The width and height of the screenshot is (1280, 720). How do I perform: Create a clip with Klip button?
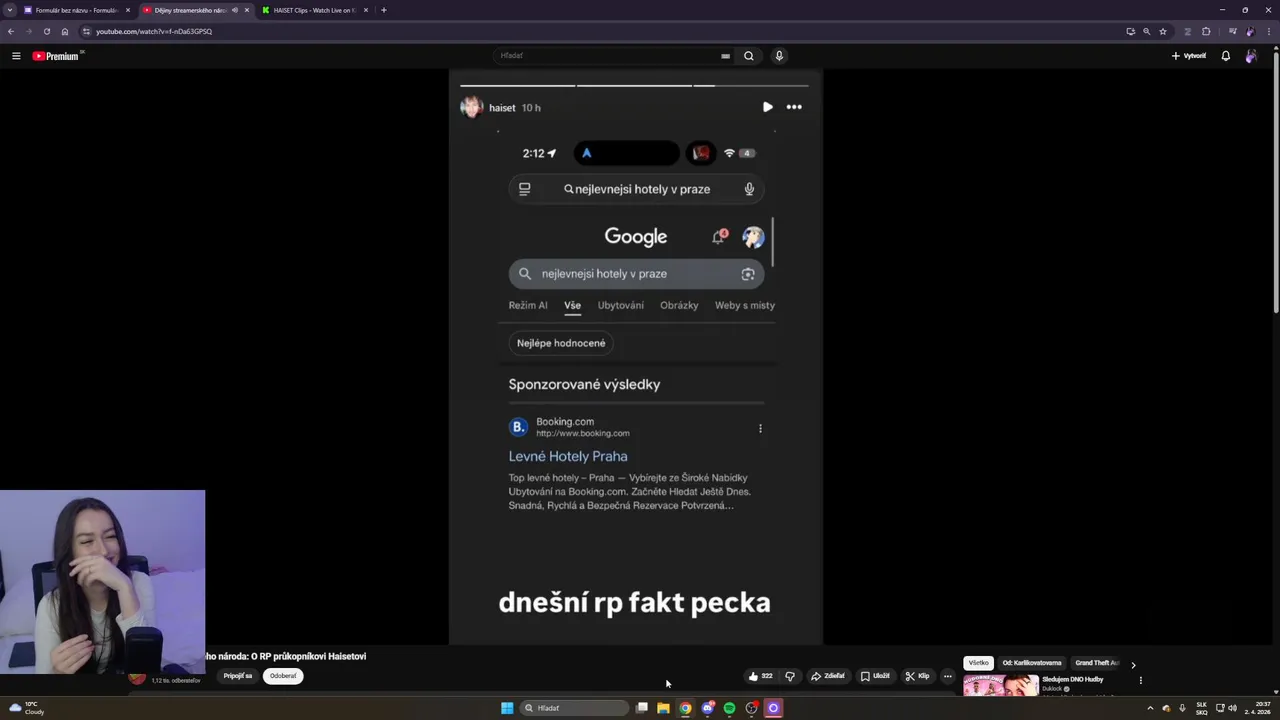click(917, 676)
